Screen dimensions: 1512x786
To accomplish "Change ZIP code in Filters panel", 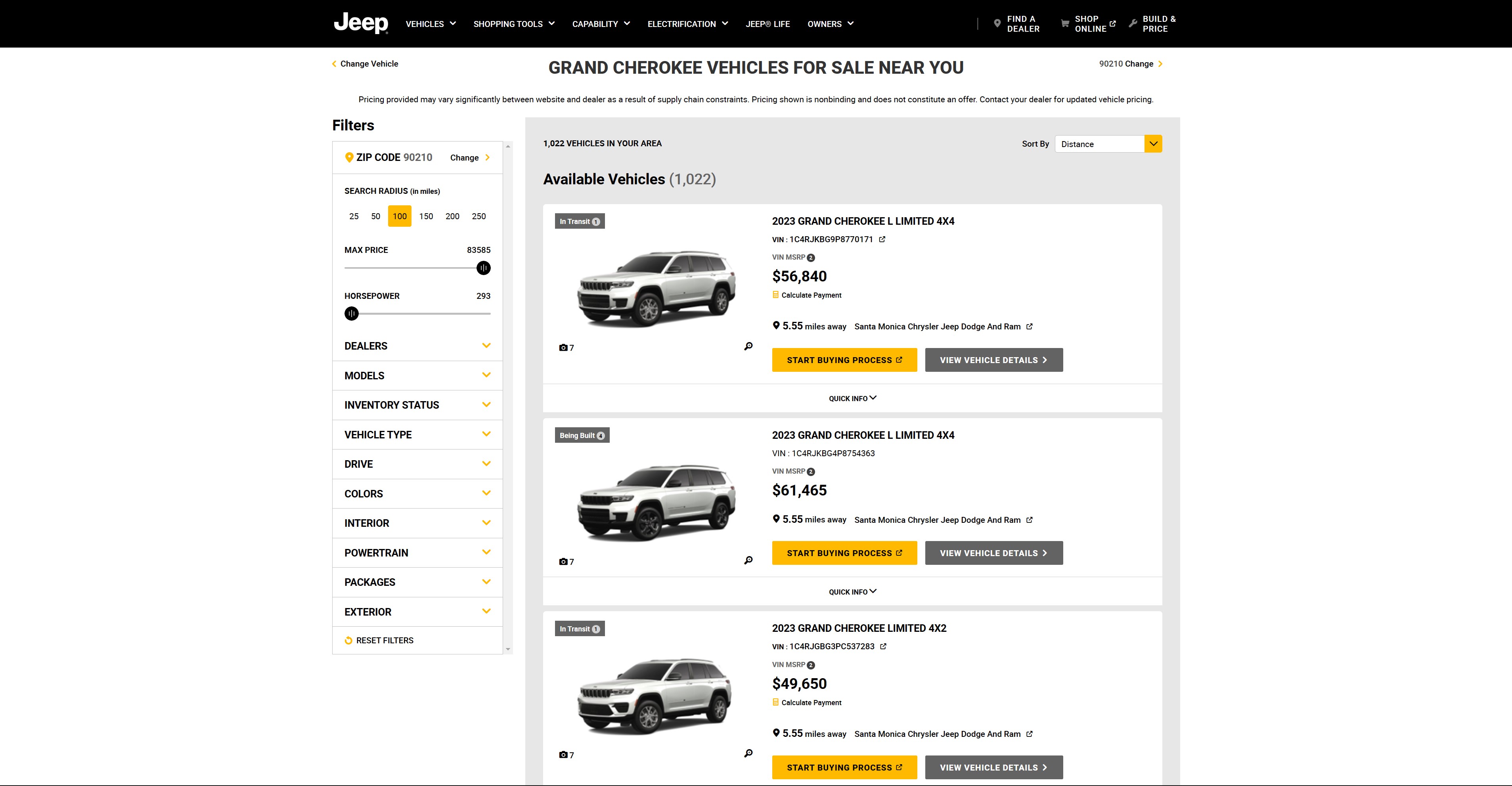I will coord(469,157).
